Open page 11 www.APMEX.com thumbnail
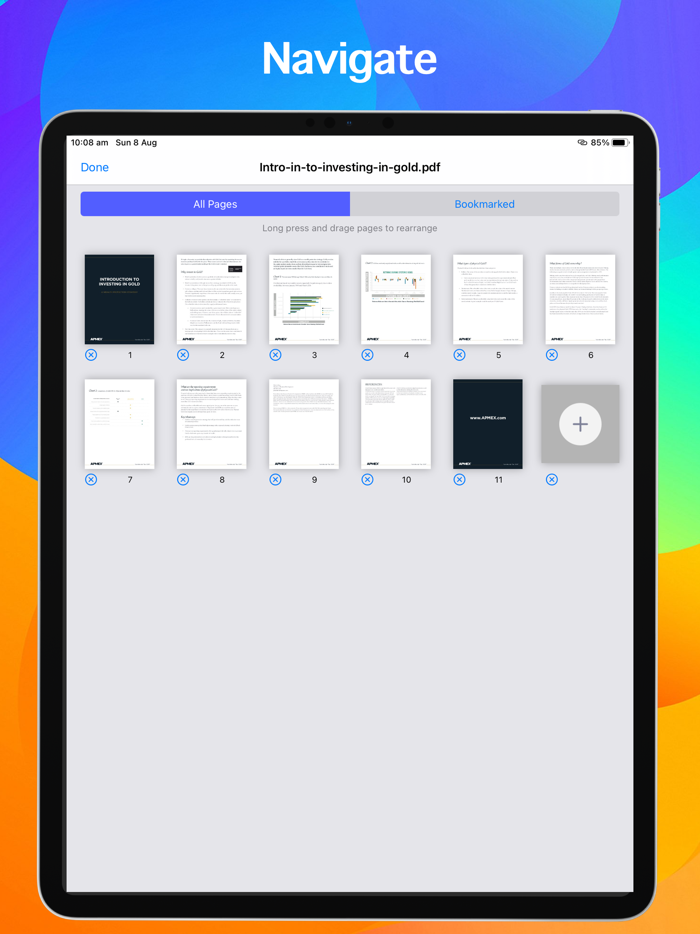This screenshot has width=700, height=934. [488, 424]
